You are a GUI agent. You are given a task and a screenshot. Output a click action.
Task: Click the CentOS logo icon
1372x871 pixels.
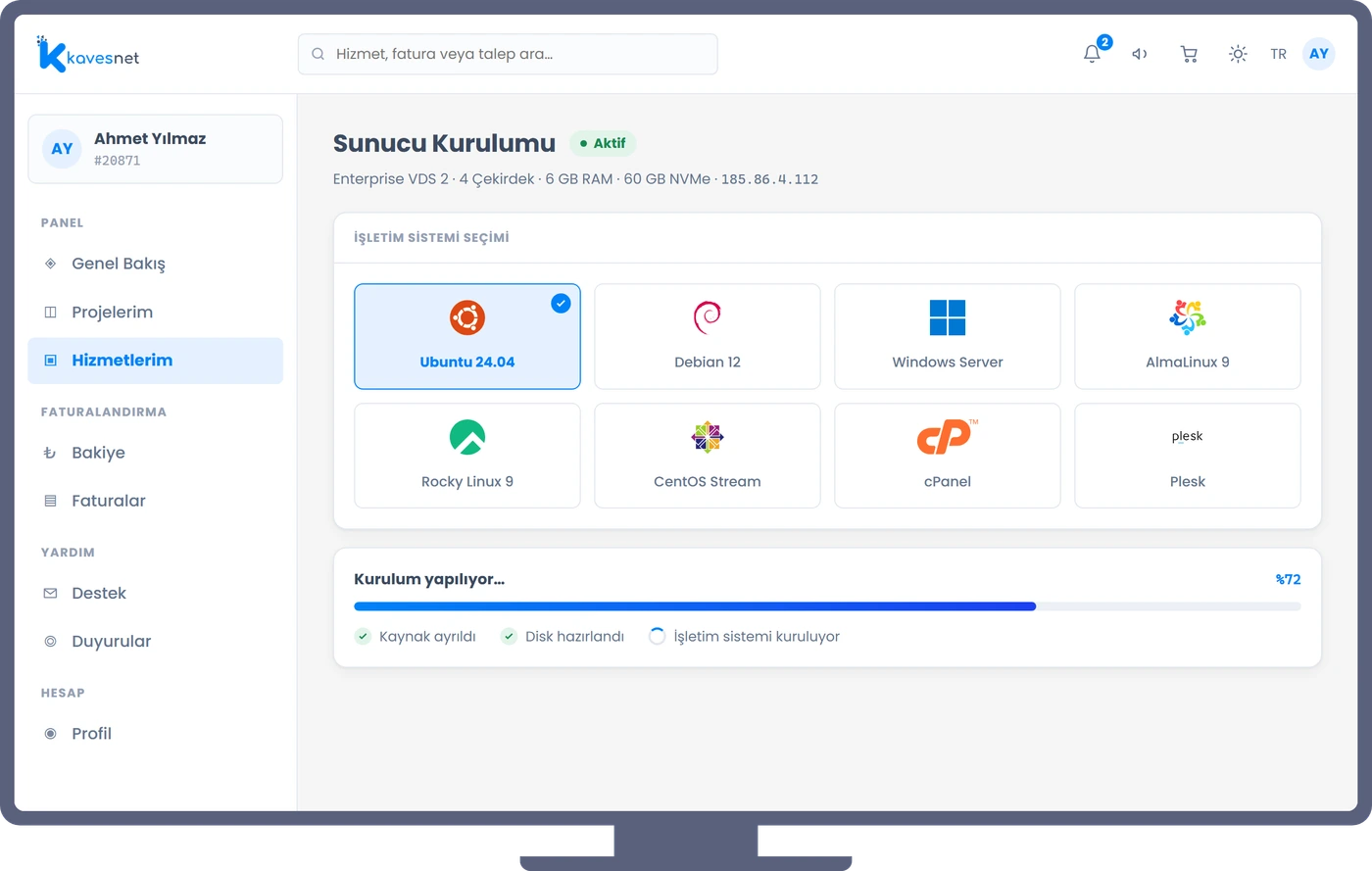point(708,437)
